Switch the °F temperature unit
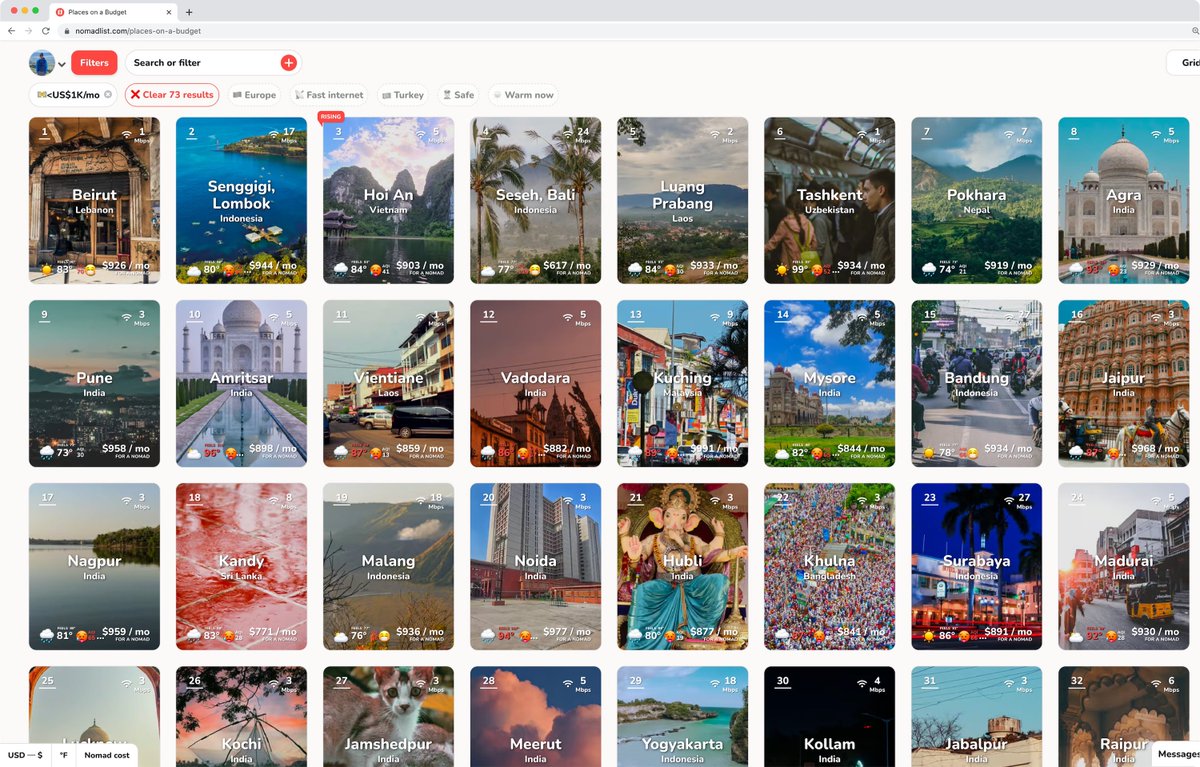Image resolution: width=1200 pixels, height=767 pixels. tap(64, 755)
